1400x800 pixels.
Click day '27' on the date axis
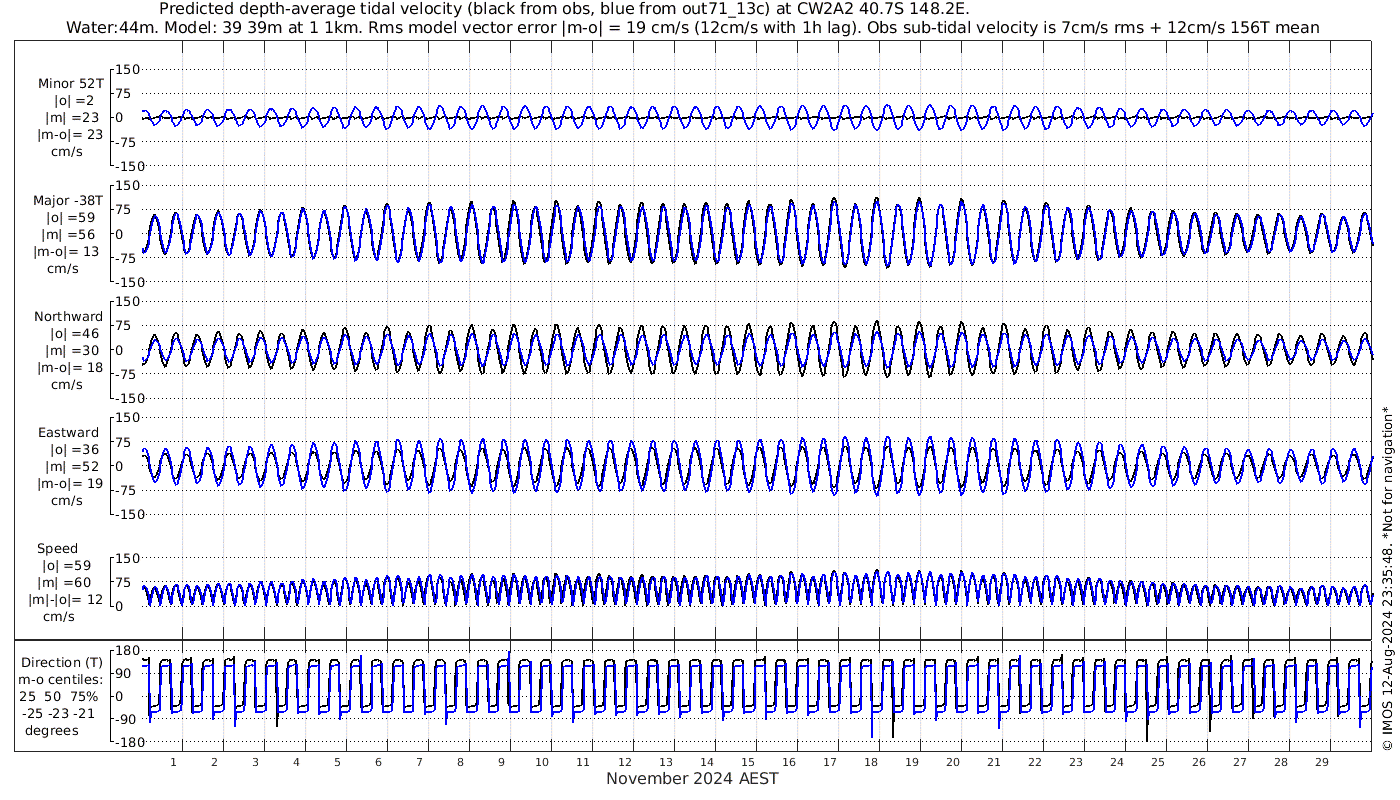(x=1239, y=762)
